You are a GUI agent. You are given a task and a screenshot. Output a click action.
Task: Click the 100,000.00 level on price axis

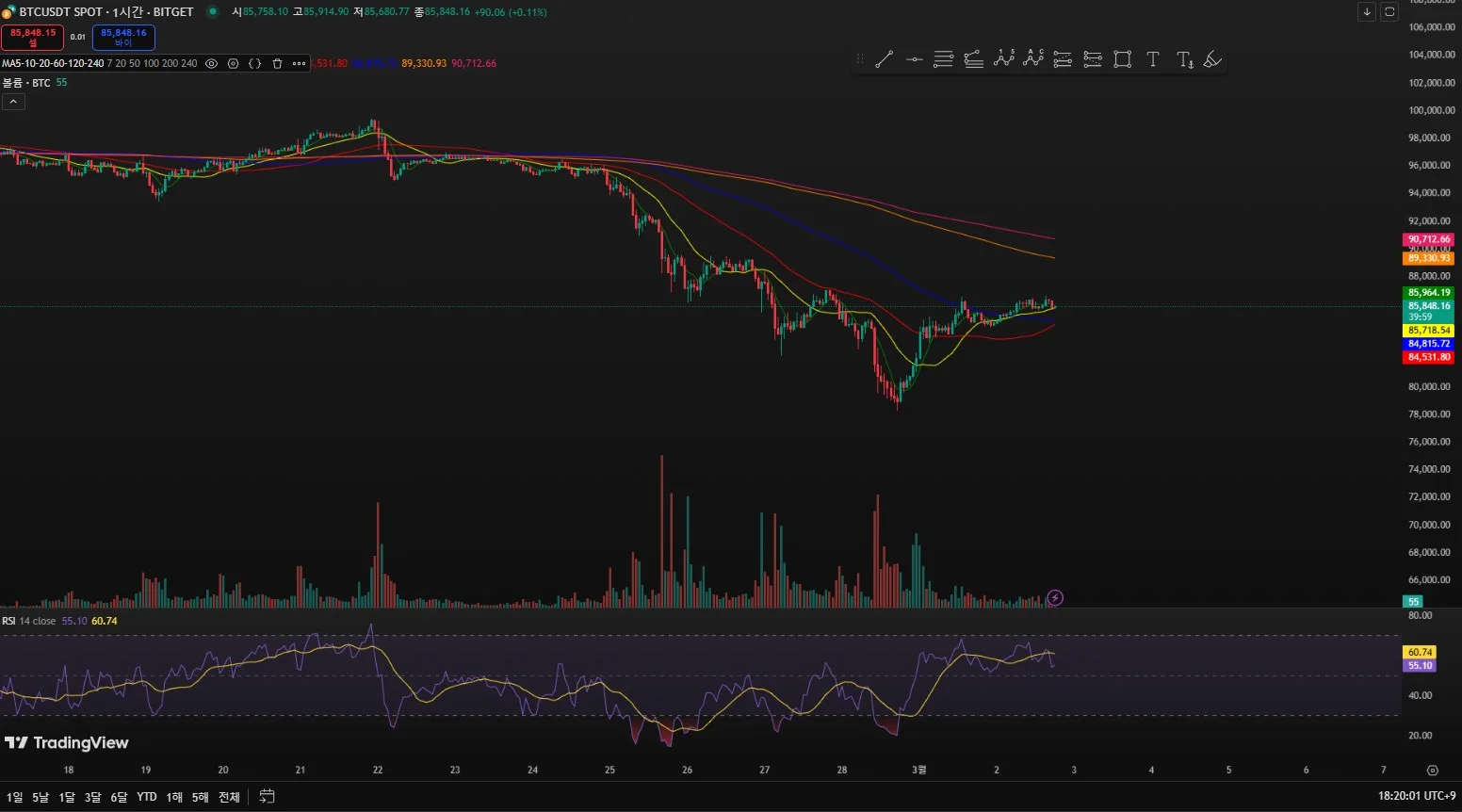tap(1431, 110)
